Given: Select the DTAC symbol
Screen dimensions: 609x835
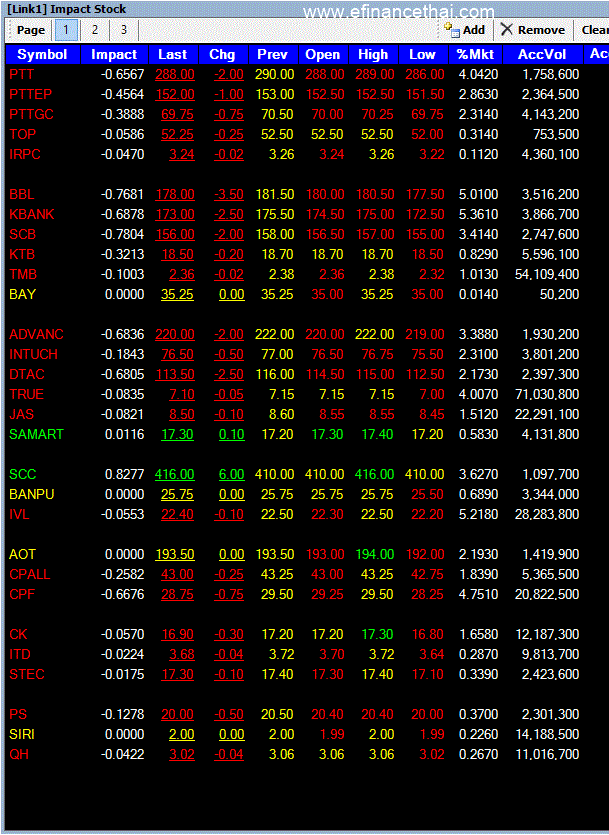Looking at the screenshot, I should tap(27, 374).
